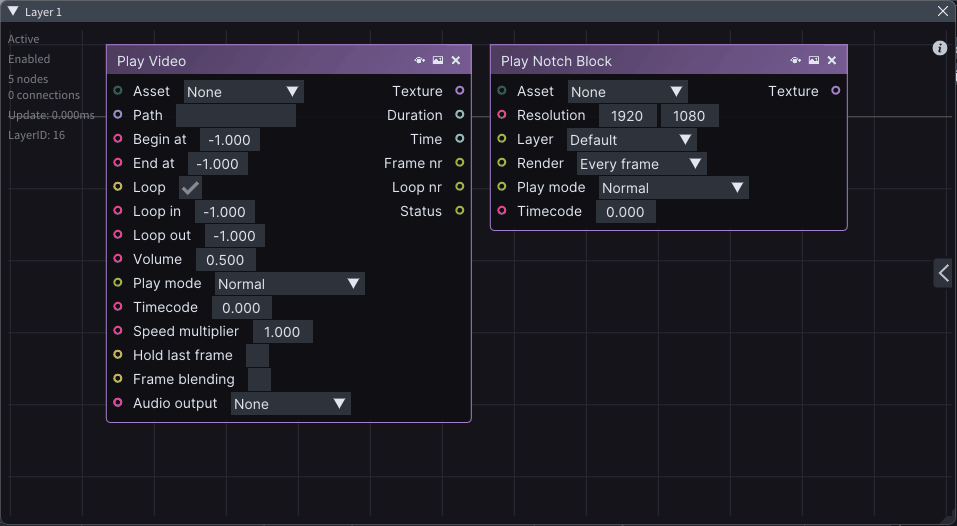Click the Begin at value field
957x526 pixels.
tap(229, 140)
